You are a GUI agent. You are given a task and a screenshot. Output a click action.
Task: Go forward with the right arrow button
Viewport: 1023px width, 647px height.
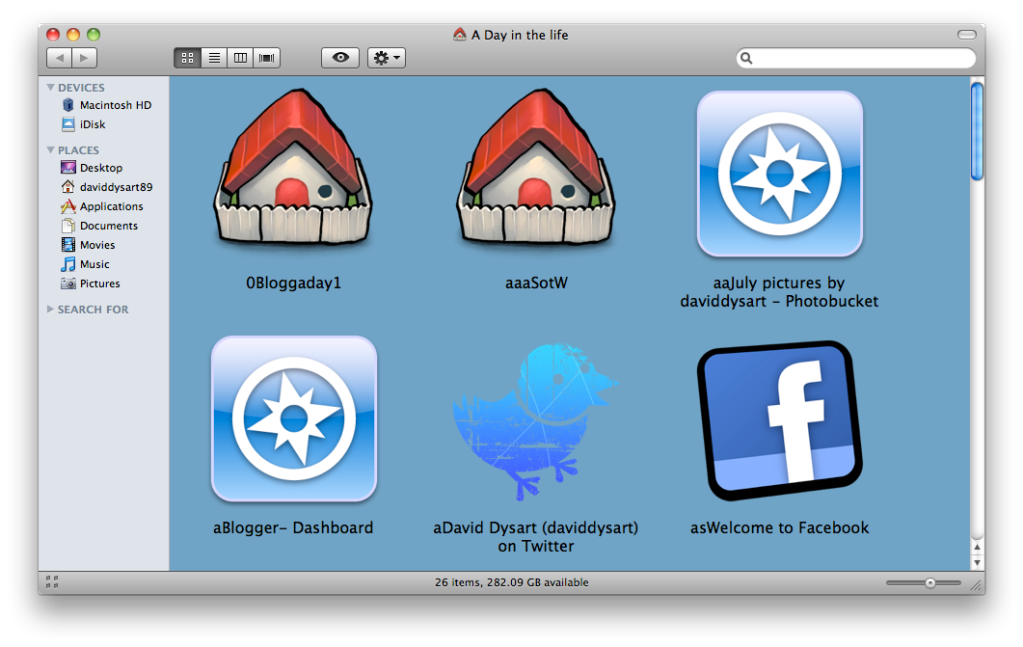(84, 58)
